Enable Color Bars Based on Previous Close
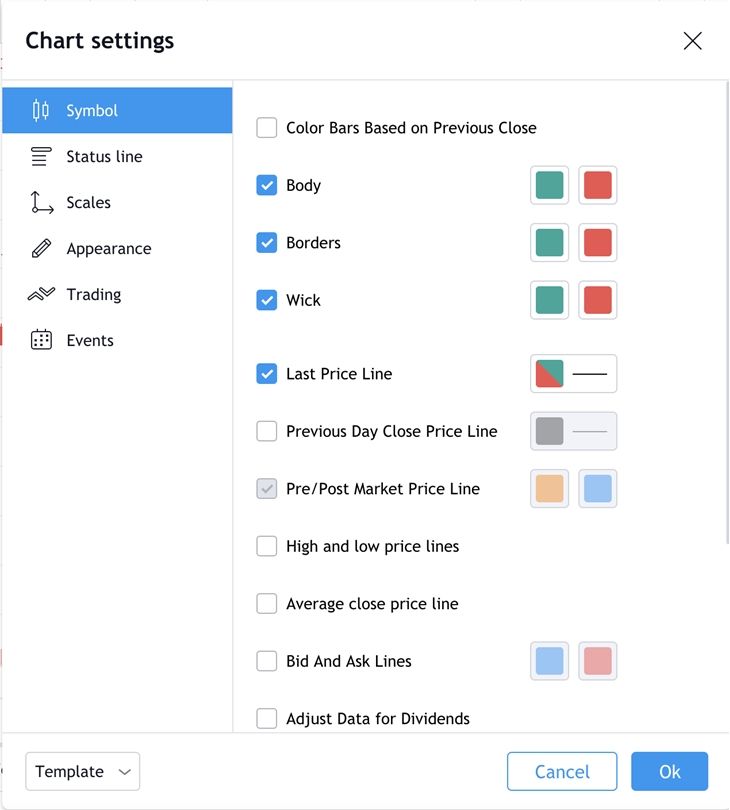 pos(267,128)
